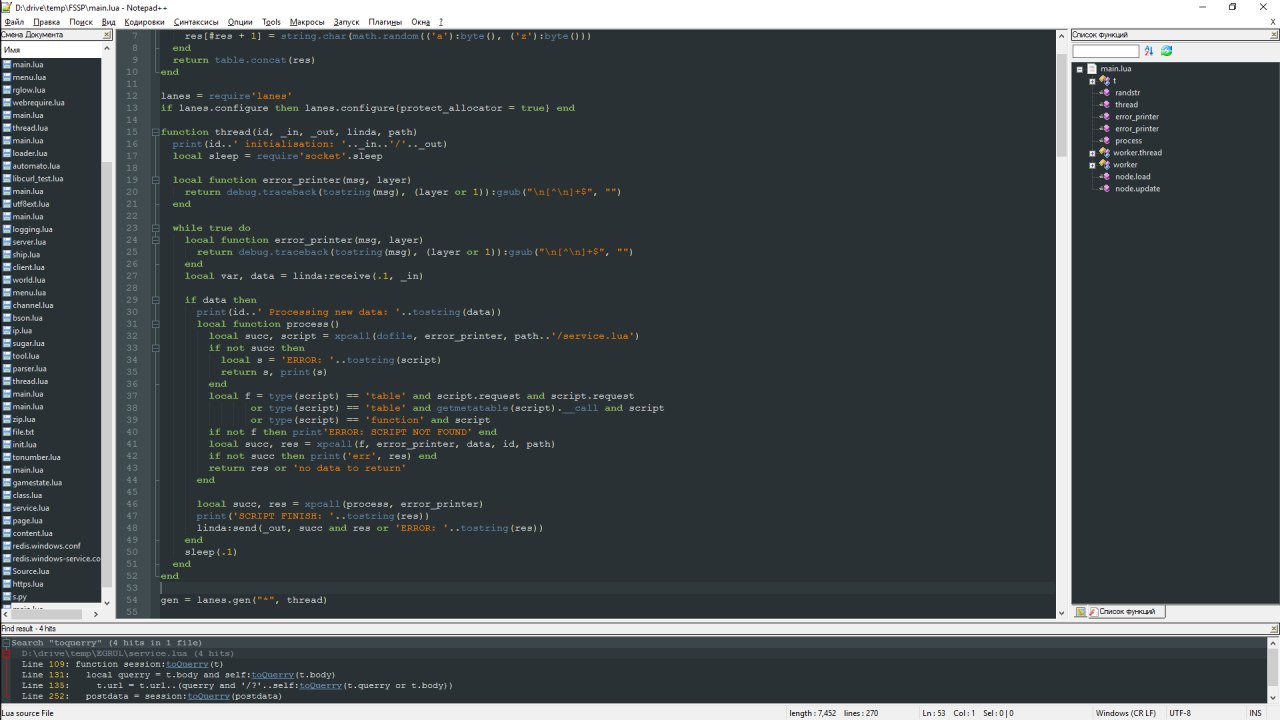Expand the worker.thread node

pos(1093,153)
